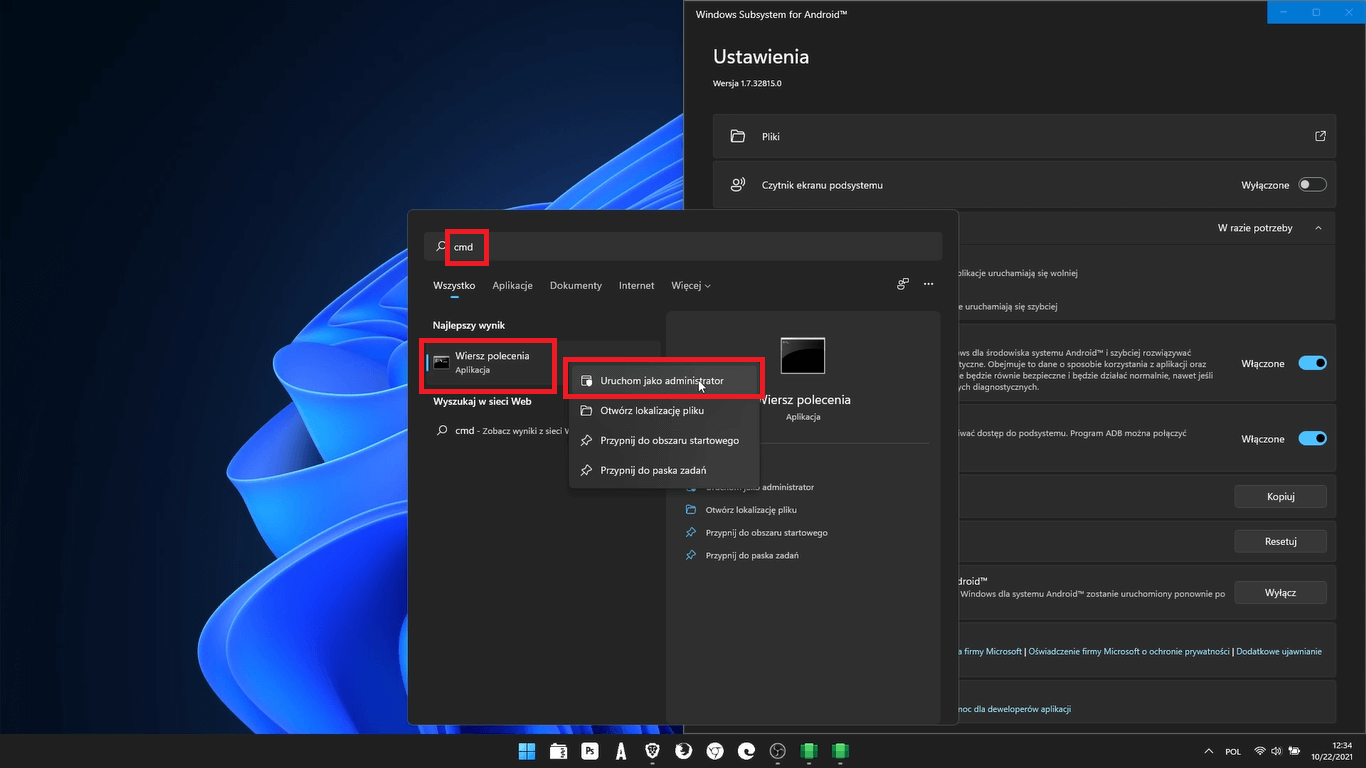Viewport: 1366px width, 768px height.
Task: Switch to the Internet search tab
Action: click(636, 285)
